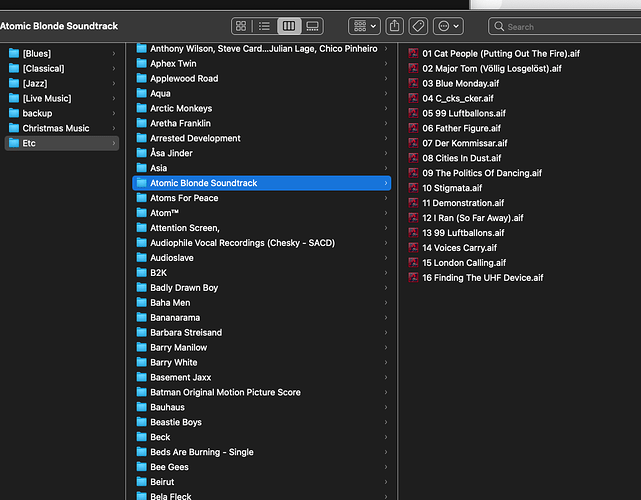641x500 pixels.
Task: Click the Edit Tags toolbar icon
Action: coord(418,26)
